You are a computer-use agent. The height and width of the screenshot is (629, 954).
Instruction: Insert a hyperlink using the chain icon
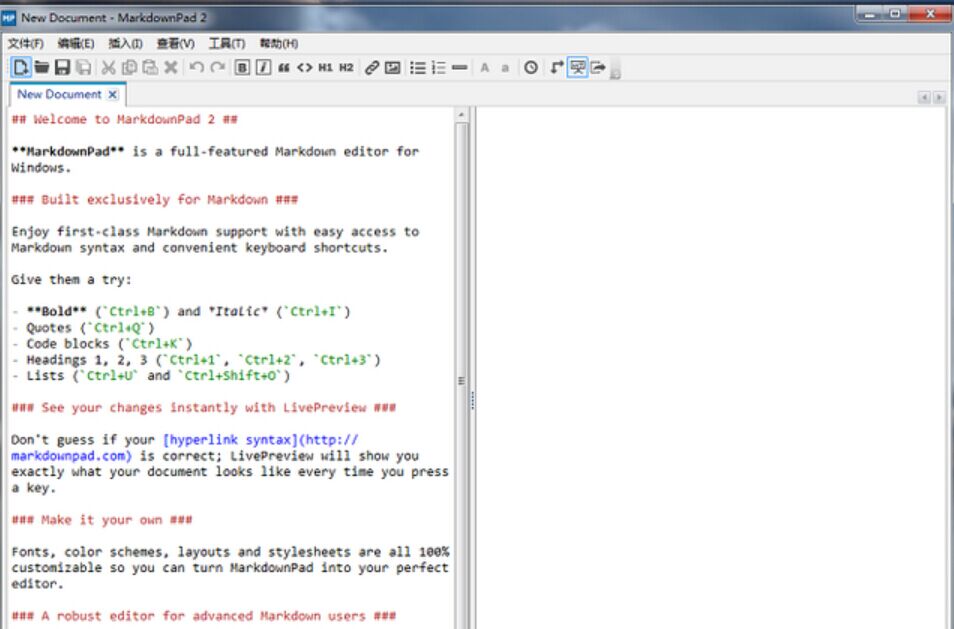pos(372,68)
